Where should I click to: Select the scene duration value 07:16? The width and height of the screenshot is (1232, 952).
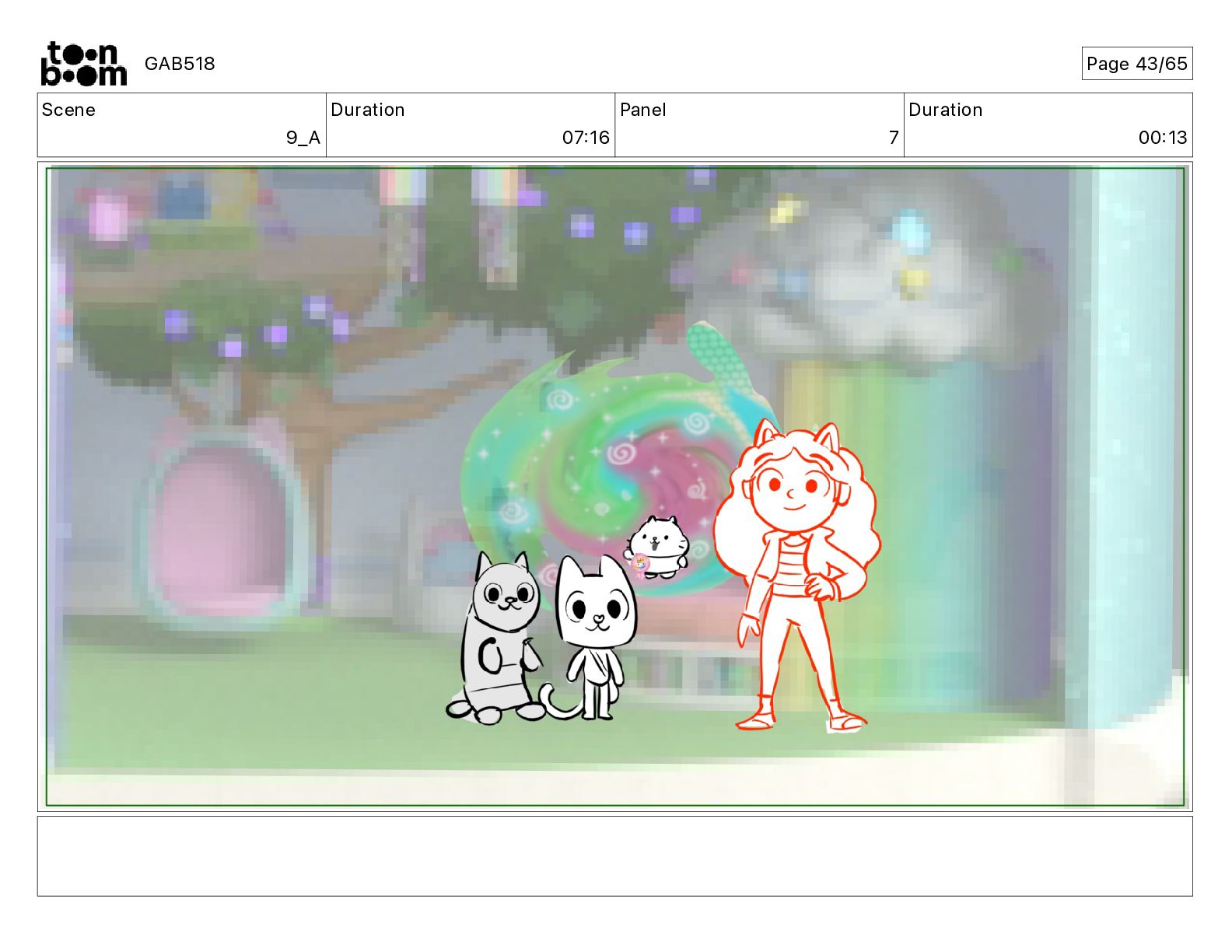click(586, 138)
